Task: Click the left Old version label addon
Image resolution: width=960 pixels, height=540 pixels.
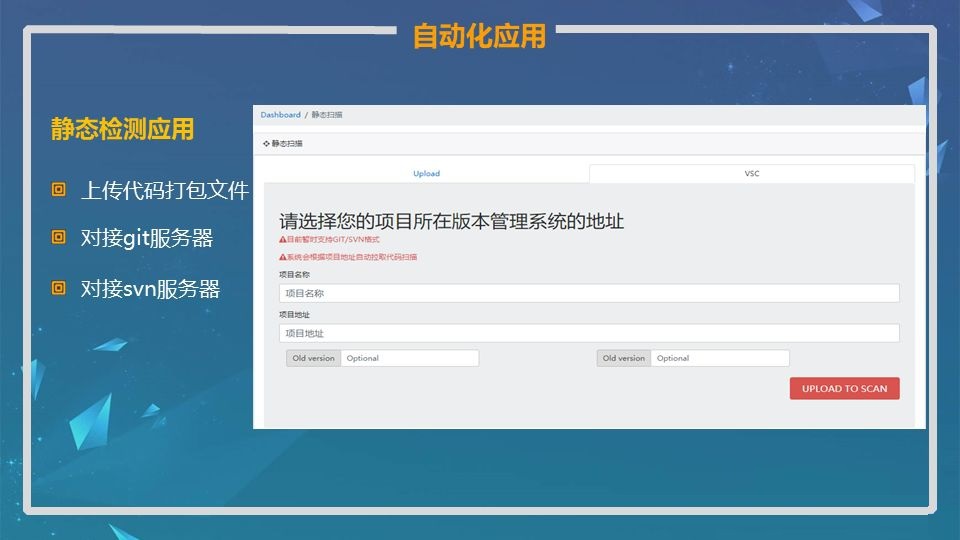Action: 313,358
